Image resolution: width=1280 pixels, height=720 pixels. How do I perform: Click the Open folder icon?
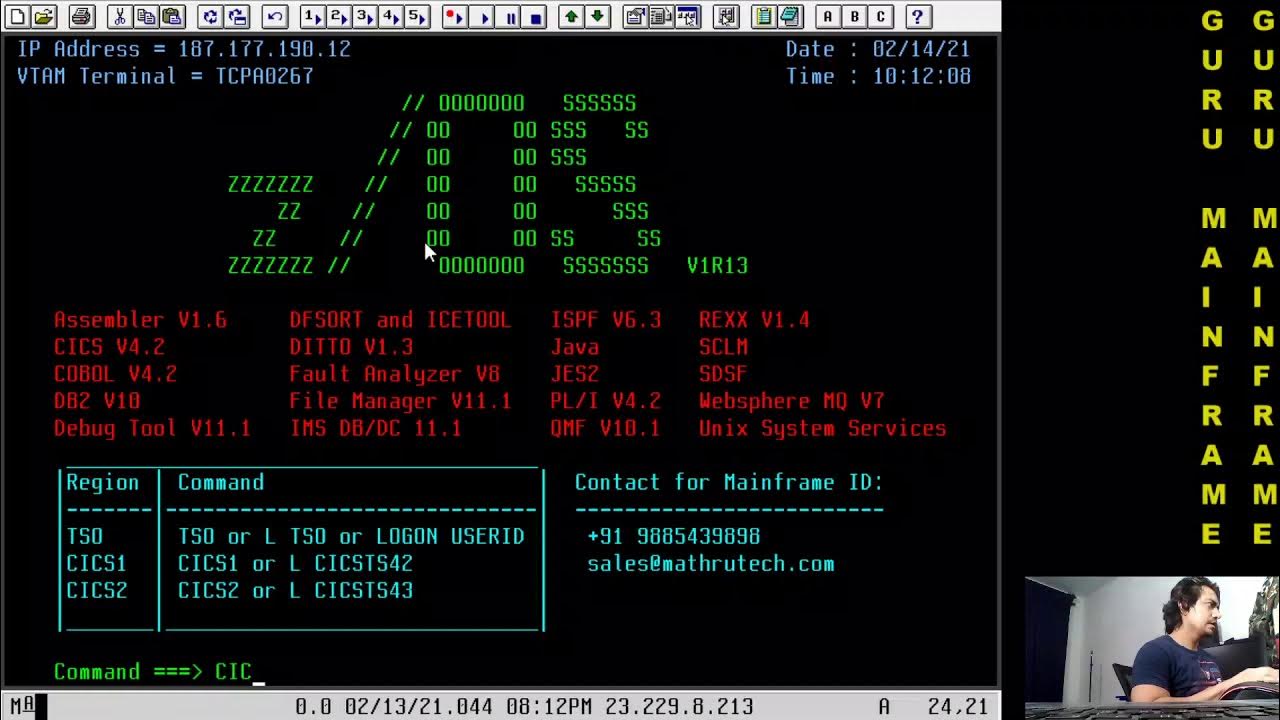44,16
